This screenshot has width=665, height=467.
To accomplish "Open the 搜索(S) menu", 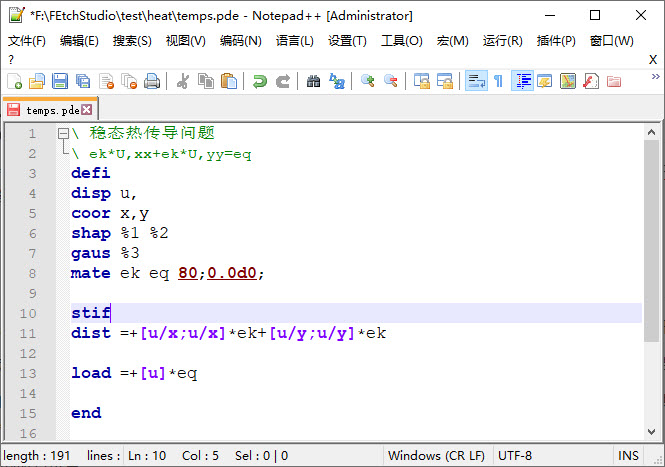I will coord(132,41).
